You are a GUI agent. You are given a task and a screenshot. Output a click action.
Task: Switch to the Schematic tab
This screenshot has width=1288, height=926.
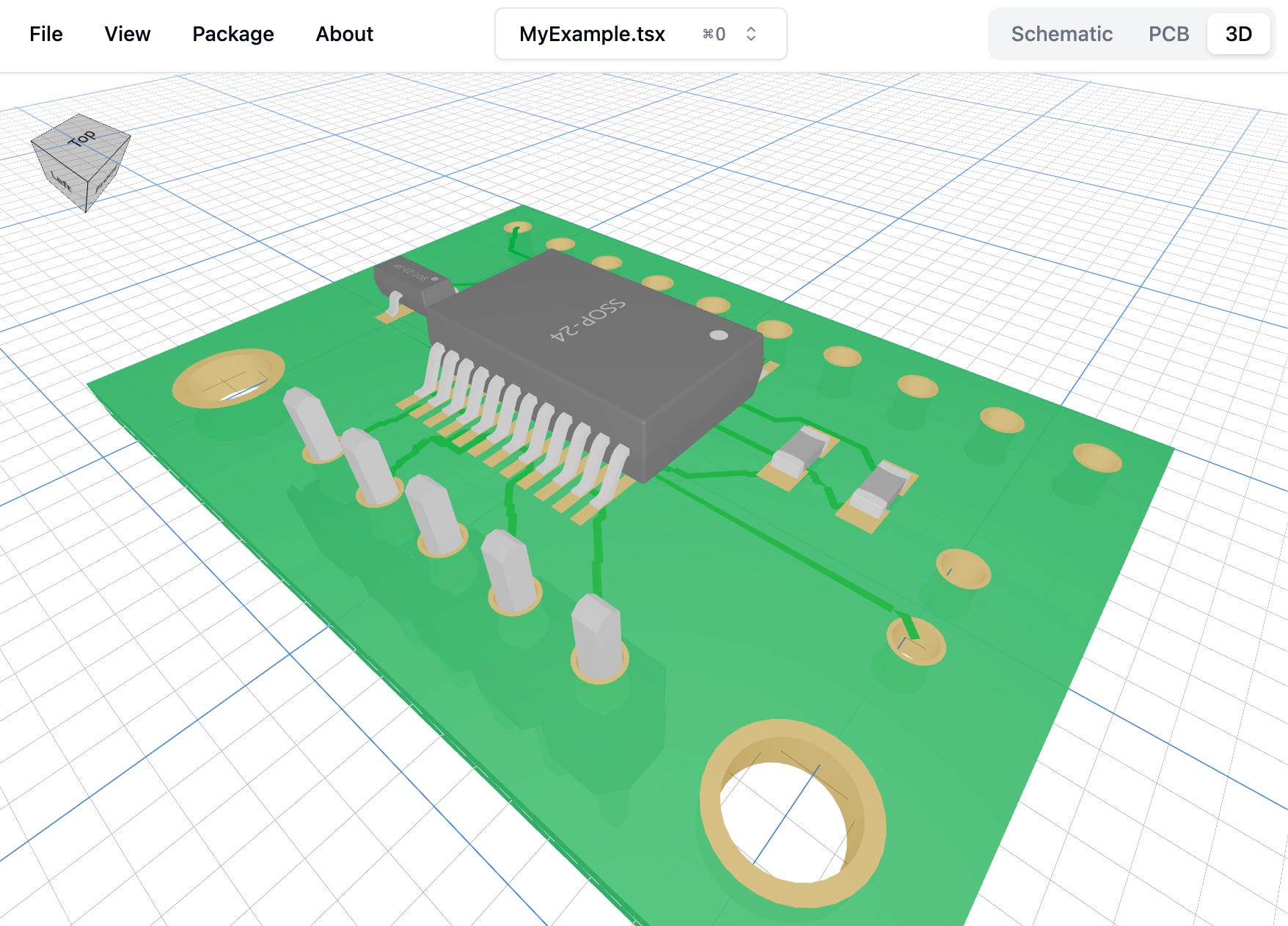click(1061, 34)
